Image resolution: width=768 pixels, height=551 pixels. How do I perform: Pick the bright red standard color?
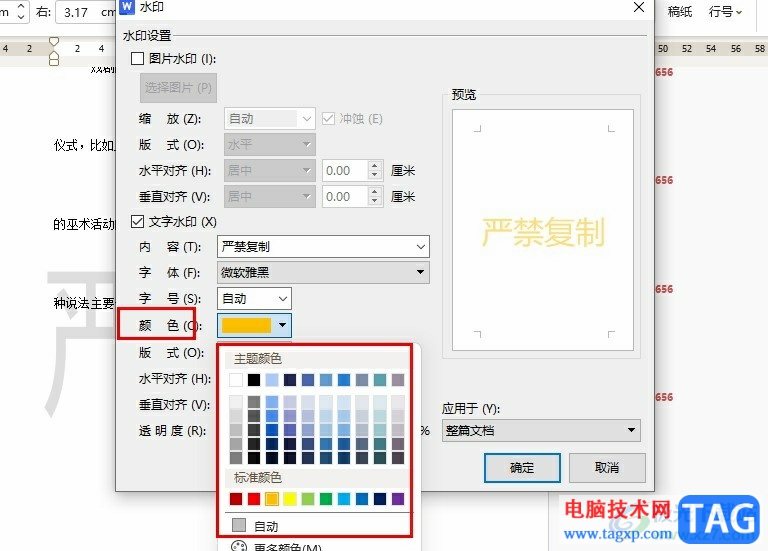tap(254, 499)
